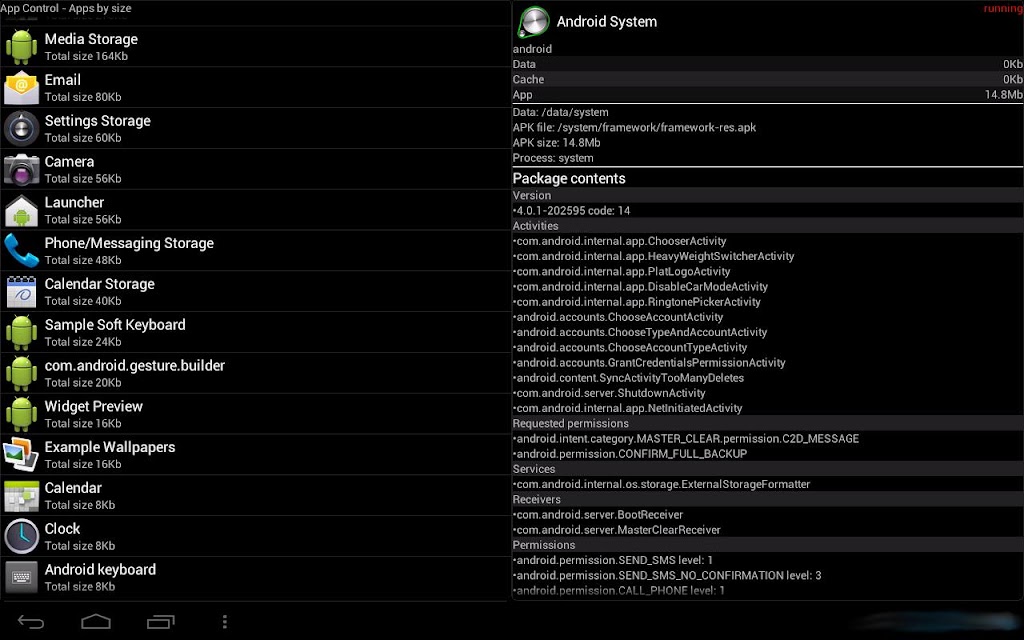Open com.android.gesture.builder list item
Screen dimensions: 1024x640
255,373
